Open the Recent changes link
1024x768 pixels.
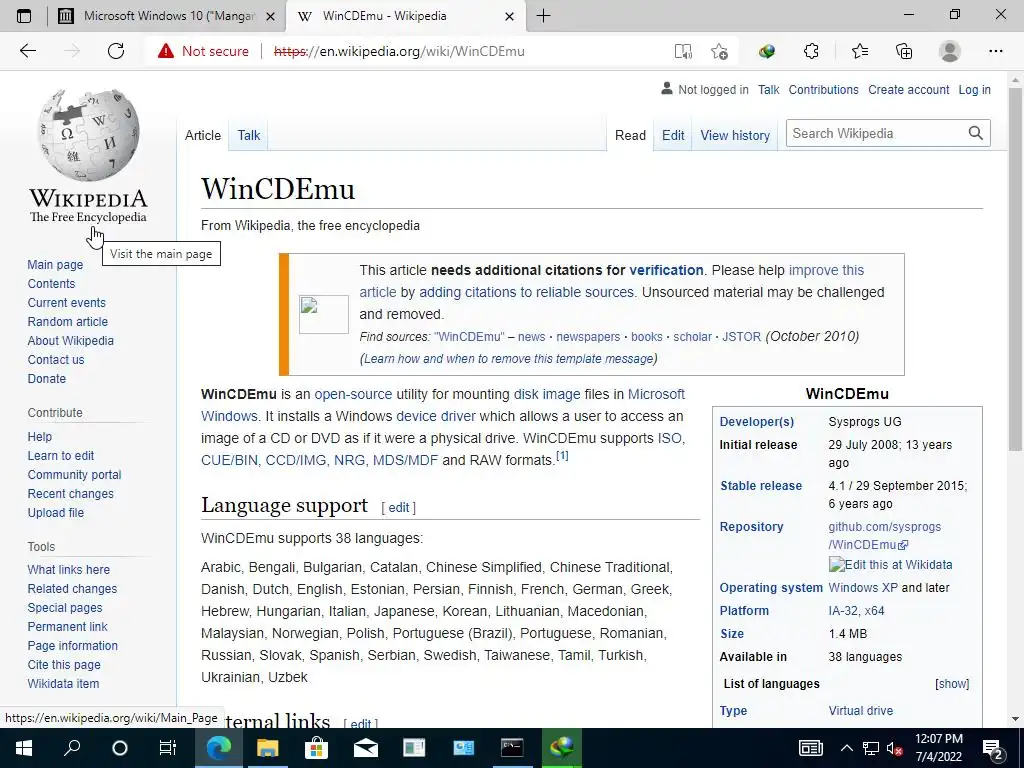coord(71,494)
